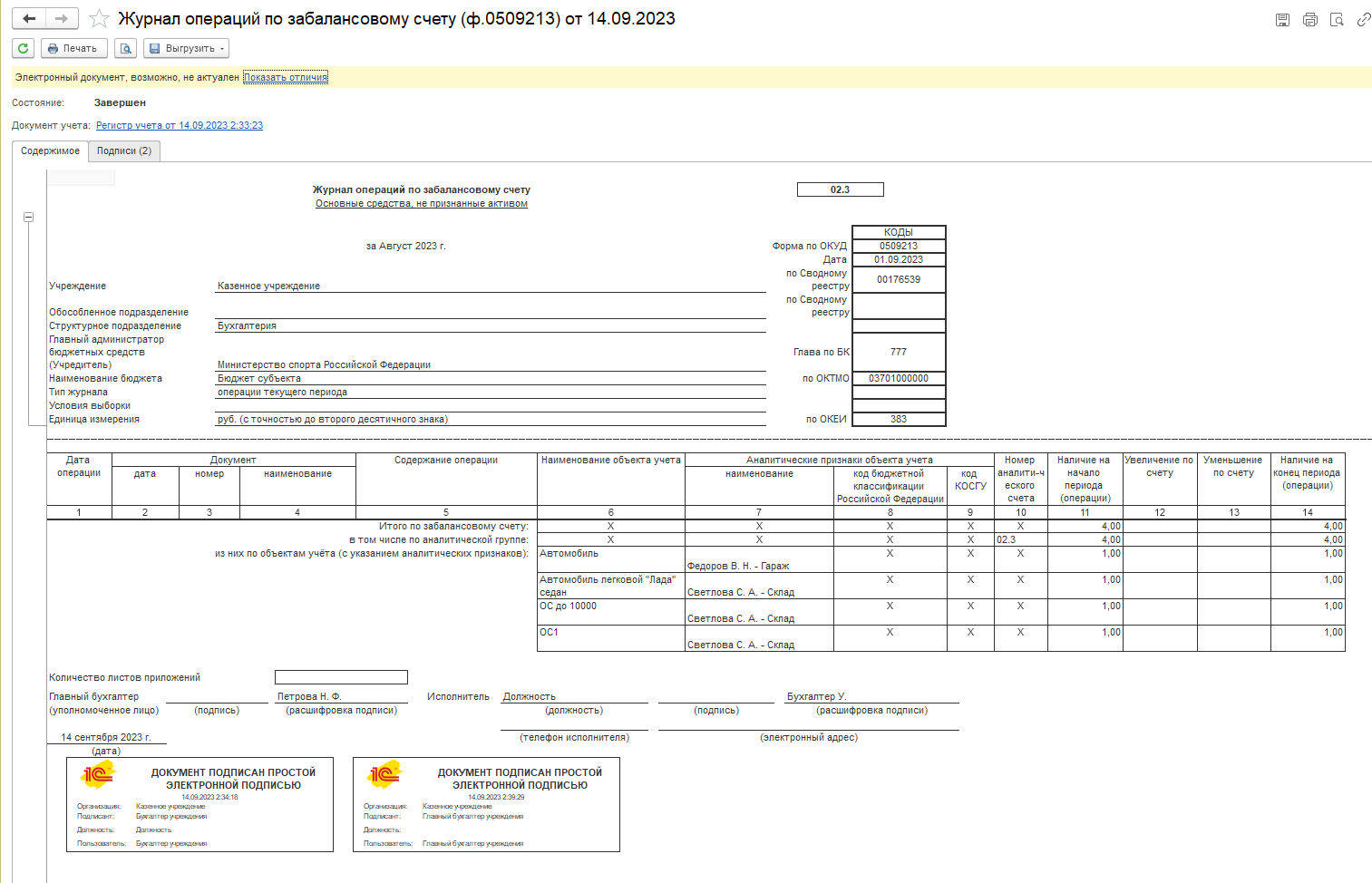Screen dimensions: 1372x883
Task: Select cell Автомобиль in object name column
Action: 611,559
